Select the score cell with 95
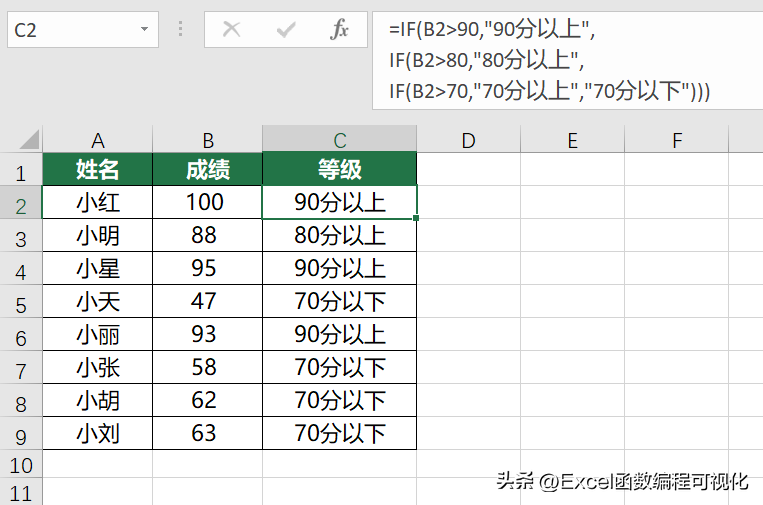The height and width of the screenshot is (505, 763). pyautogui.click(x=208, y=269)
